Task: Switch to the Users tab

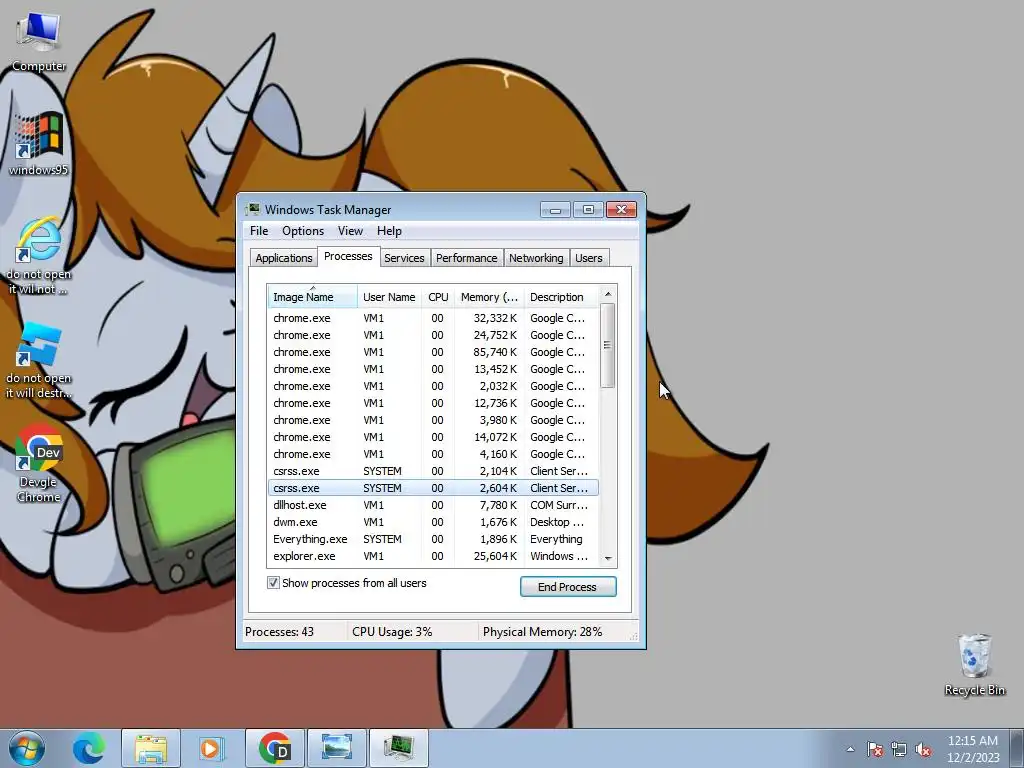Action: click(x=588, y=258)
